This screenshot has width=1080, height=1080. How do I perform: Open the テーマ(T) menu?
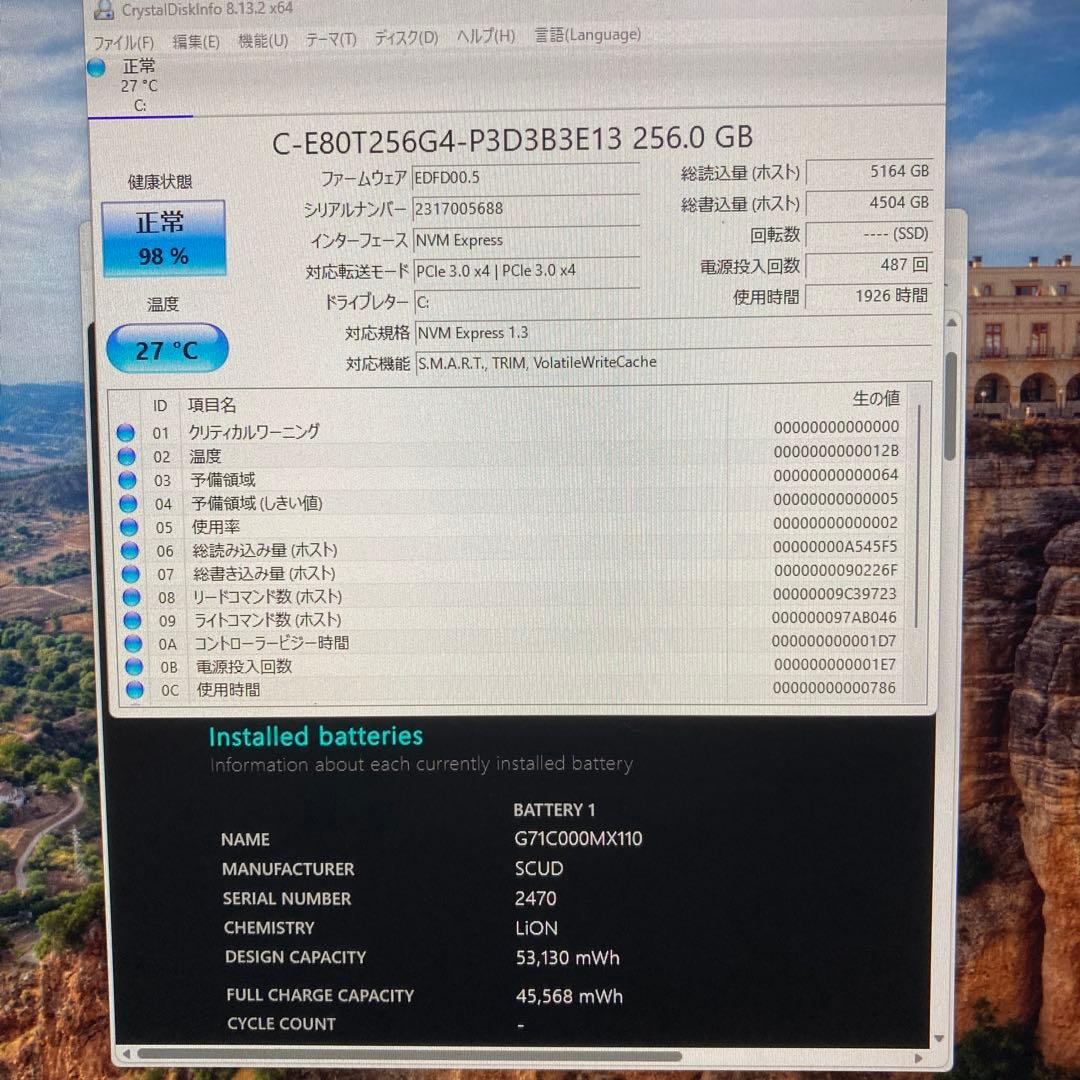coord(331,37)
